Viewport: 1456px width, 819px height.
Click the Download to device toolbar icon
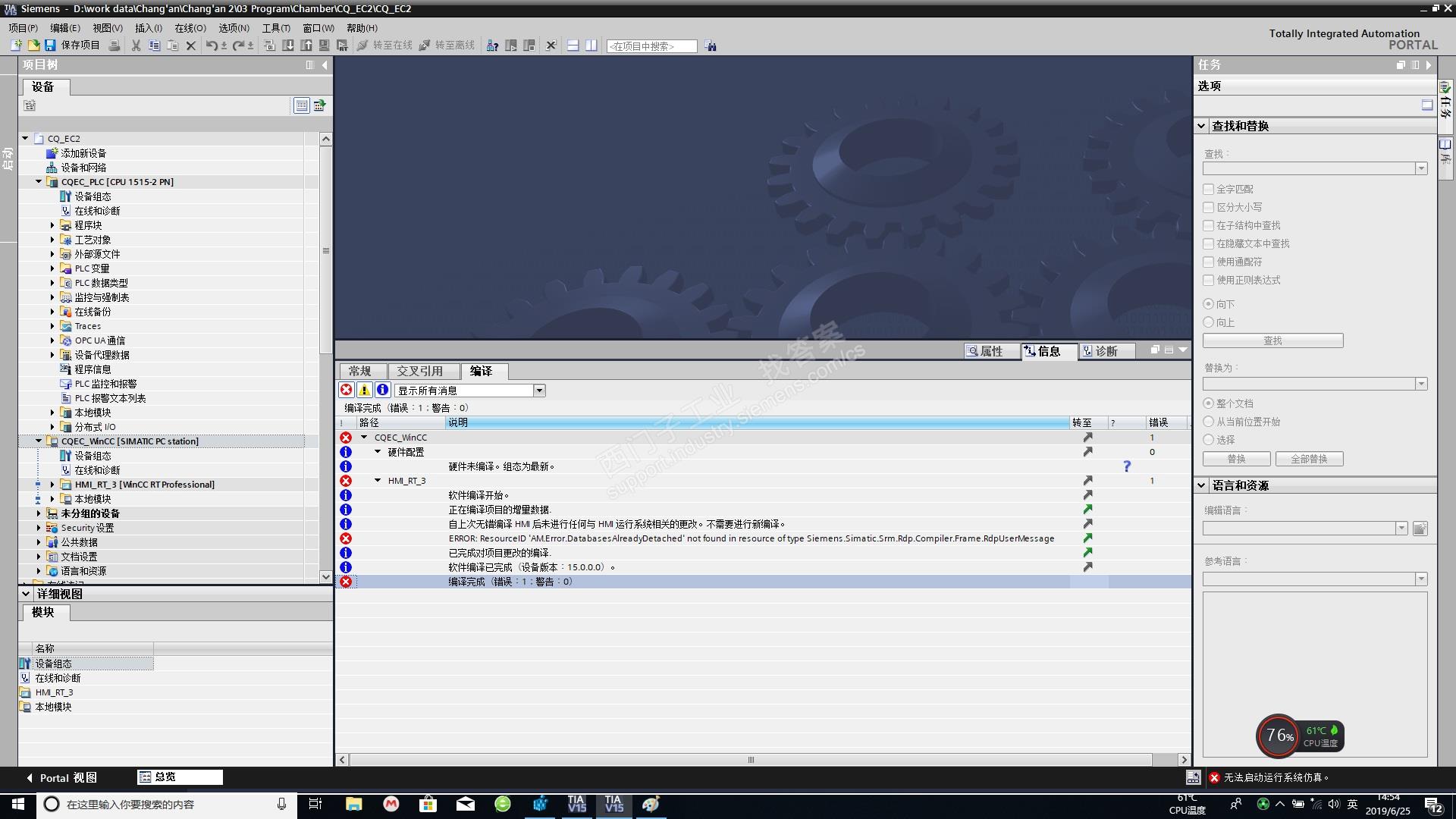tap(288, 45)
